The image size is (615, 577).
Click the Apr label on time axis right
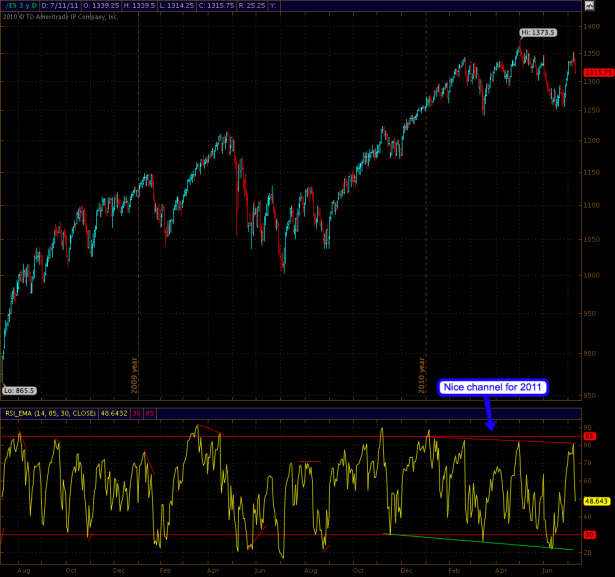pyautogui.click(x=501, y=571)
